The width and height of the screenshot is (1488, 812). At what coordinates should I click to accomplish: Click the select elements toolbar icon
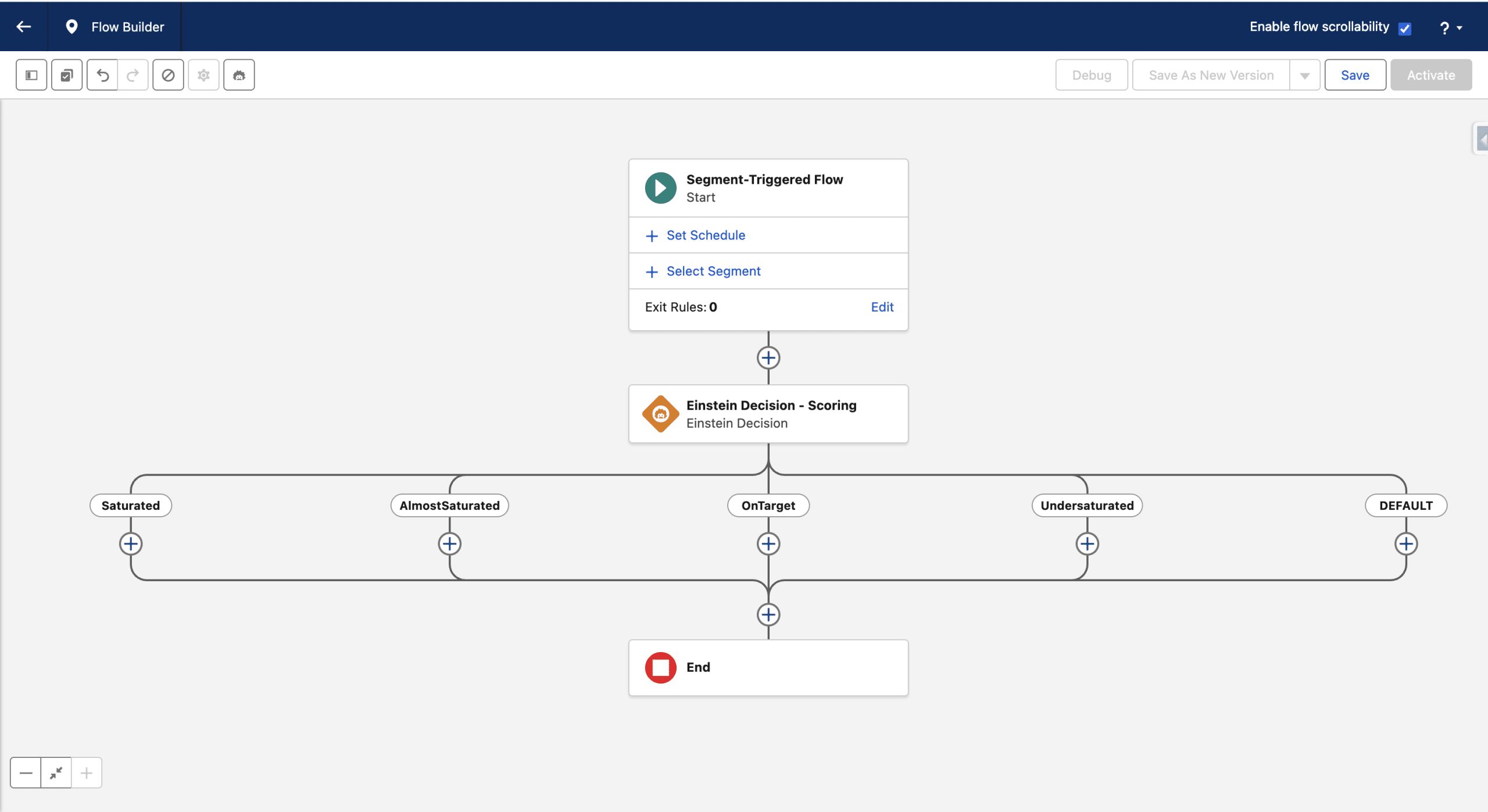click(x=67, y=75)
